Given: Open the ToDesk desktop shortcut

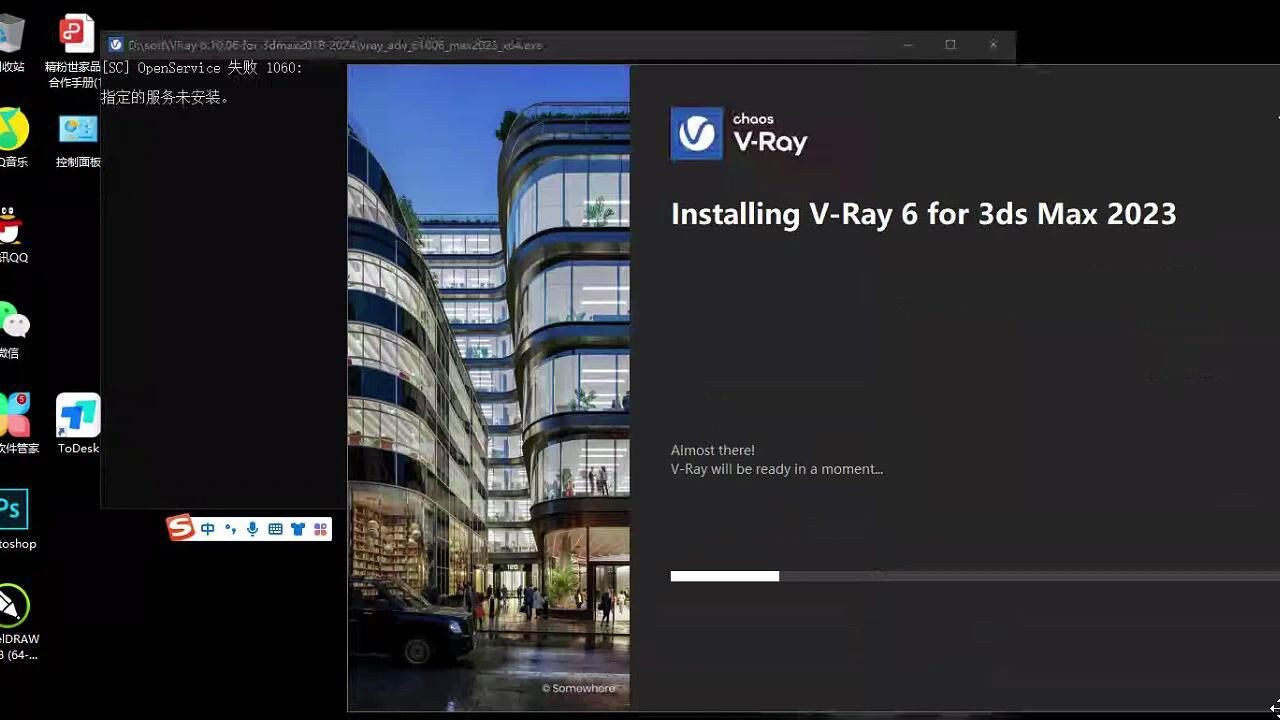Looking at the screenshot, I should point(78,424).
